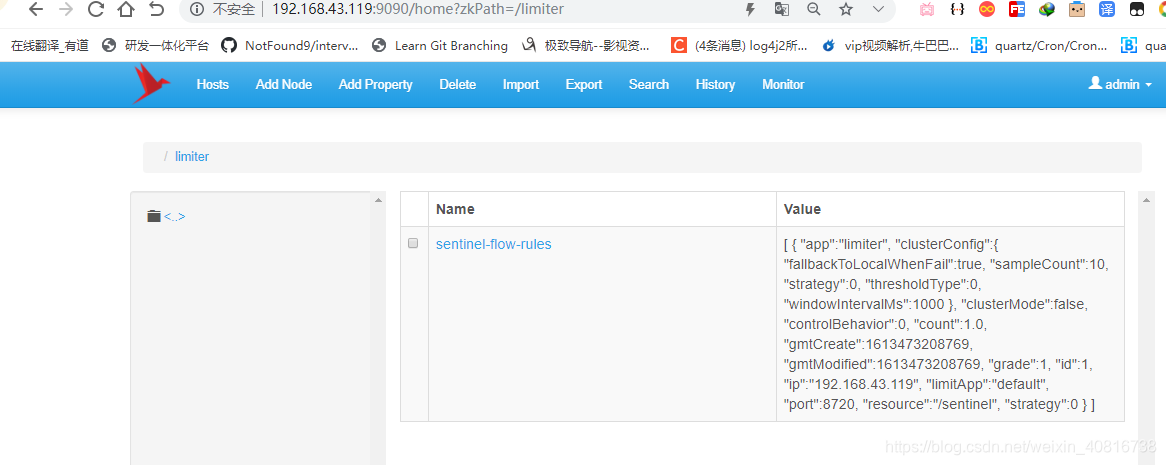The height and width of the screenshot is (465, 1166).
Task: Reload the current page
Action: pos(96,9)
